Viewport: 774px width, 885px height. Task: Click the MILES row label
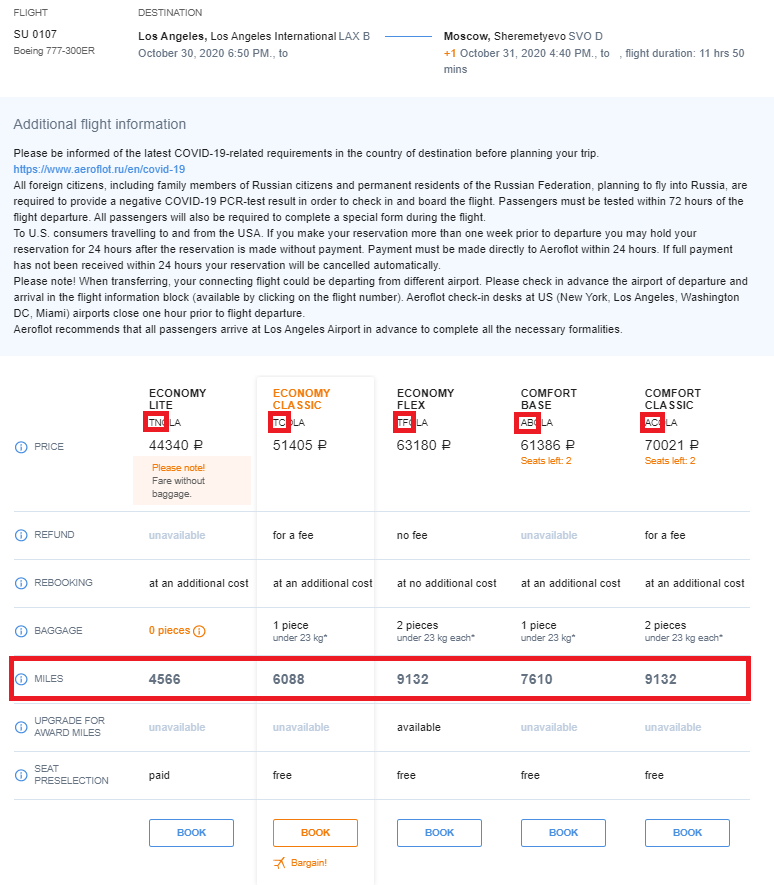point(49,678)
